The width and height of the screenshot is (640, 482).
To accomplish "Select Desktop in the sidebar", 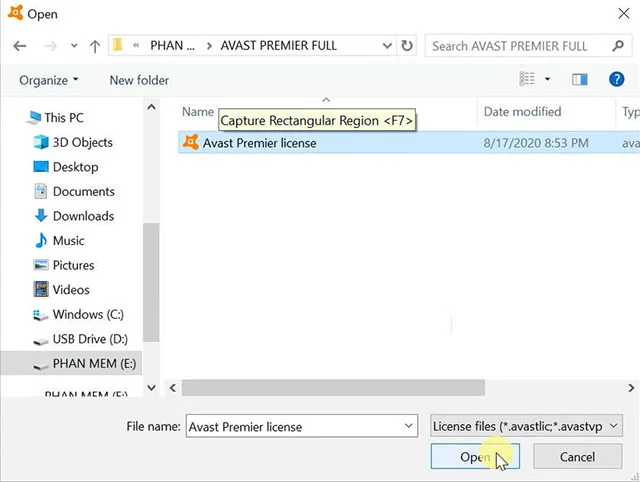I will [66, 167].
